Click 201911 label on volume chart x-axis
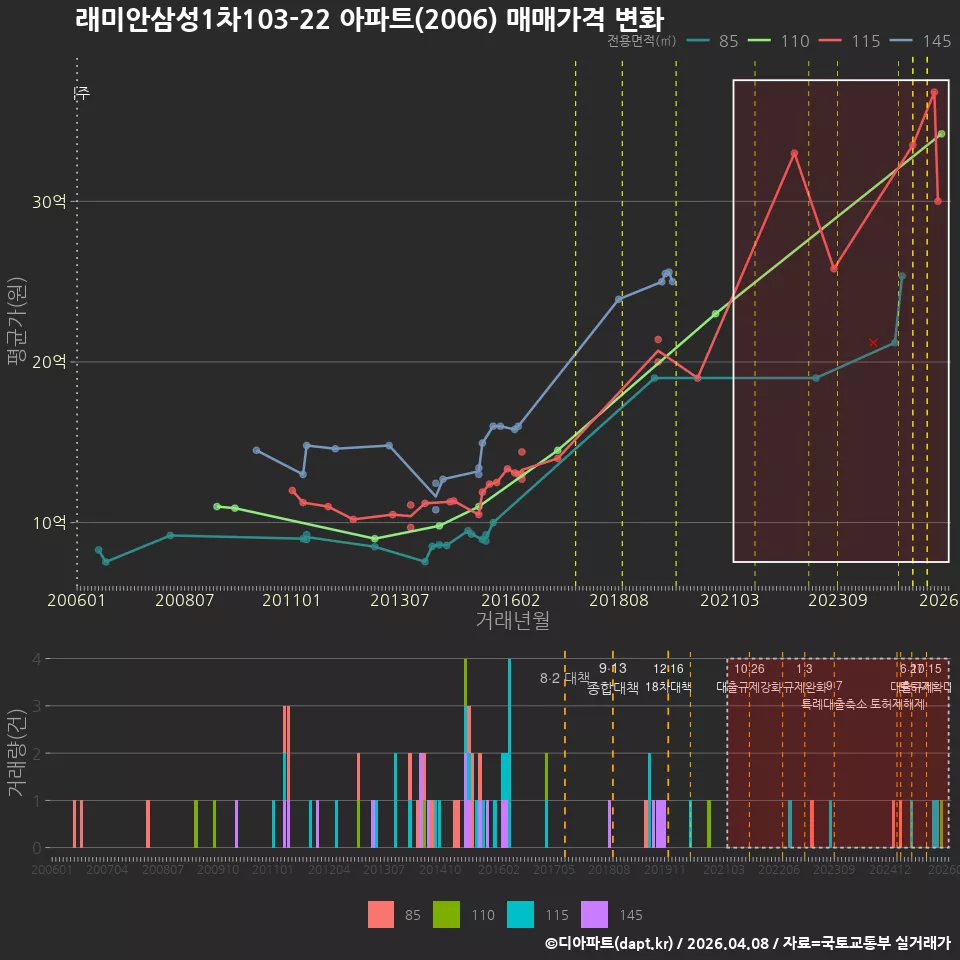 click(665, 869)
